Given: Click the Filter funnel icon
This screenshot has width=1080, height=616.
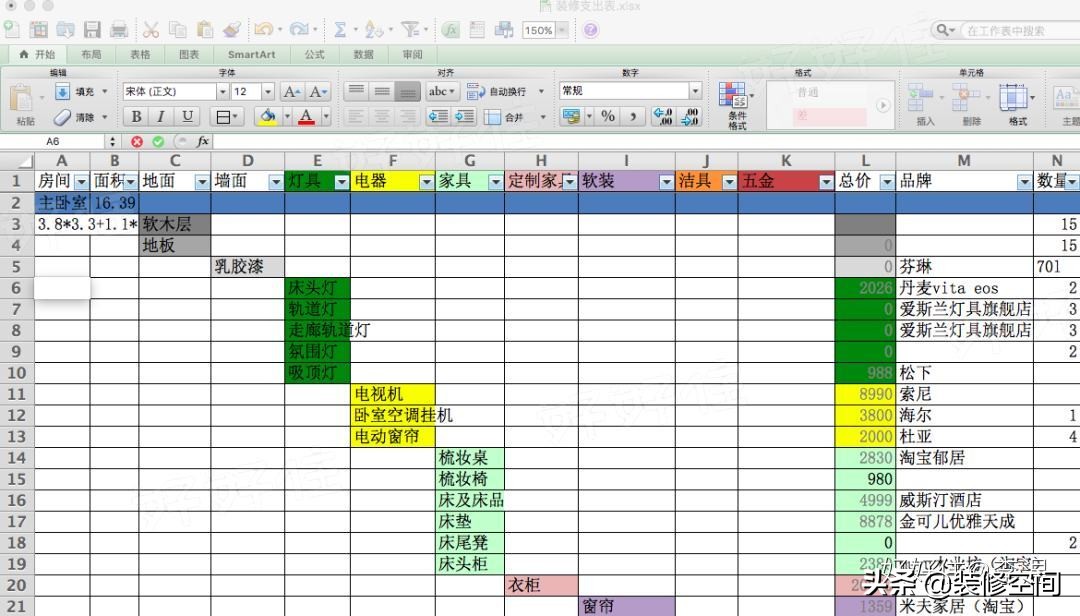Looking at the screenshot, I should pos(411,30).
